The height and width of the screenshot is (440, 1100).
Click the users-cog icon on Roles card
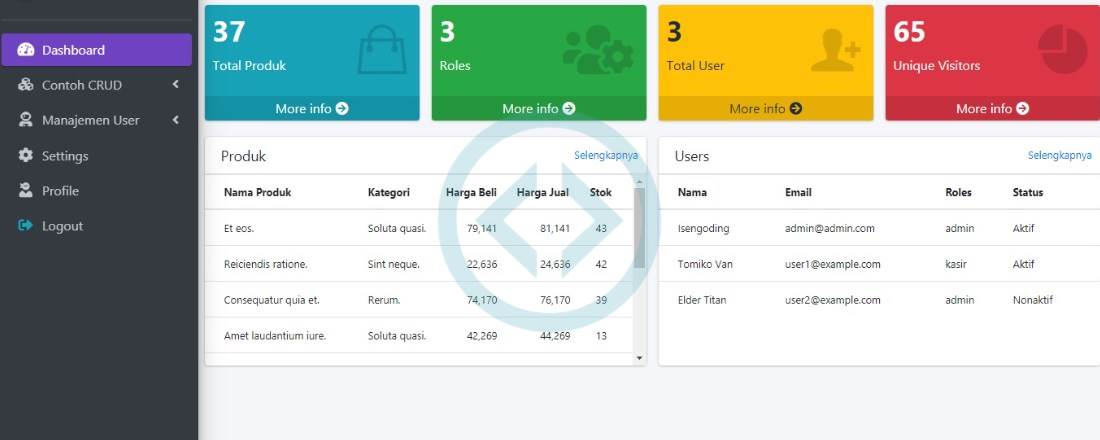tap(598, 50)
